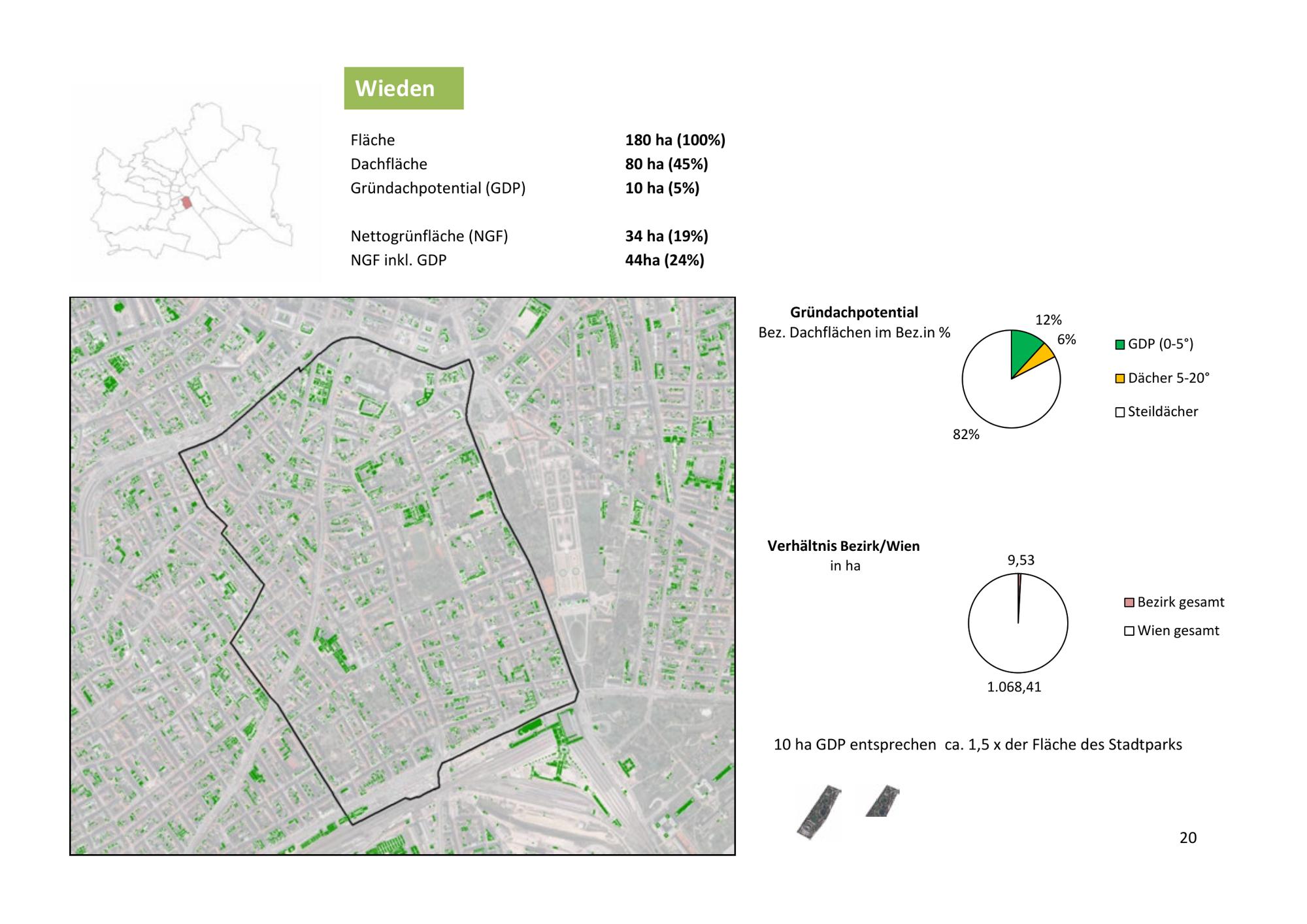Click the Verhältnis Bezirk/Wien heading
The height and width of the screenshot is (924, 1307).
click(843, 546)
